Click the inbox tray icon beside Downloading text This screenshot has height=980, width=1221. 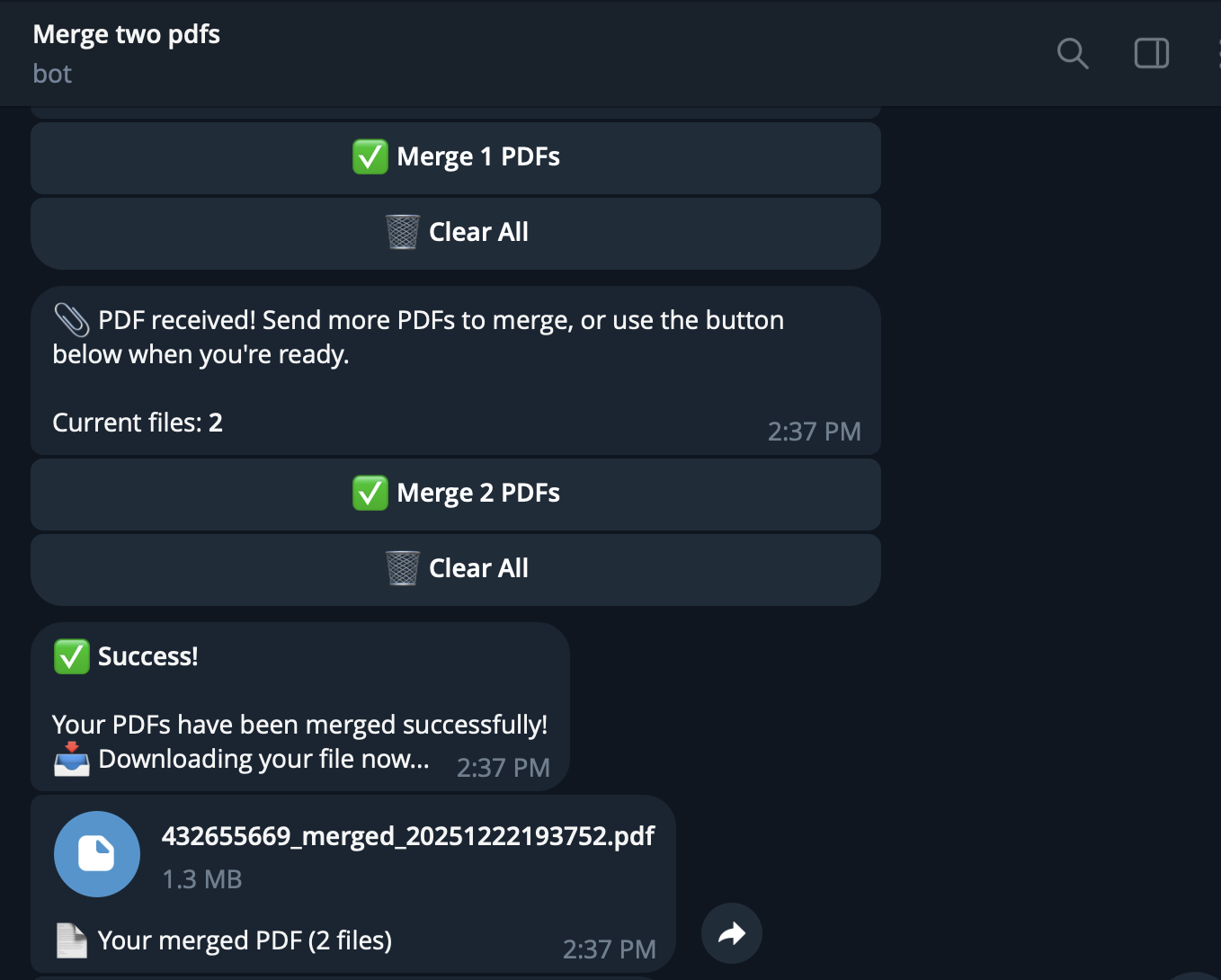coord(71,760)
